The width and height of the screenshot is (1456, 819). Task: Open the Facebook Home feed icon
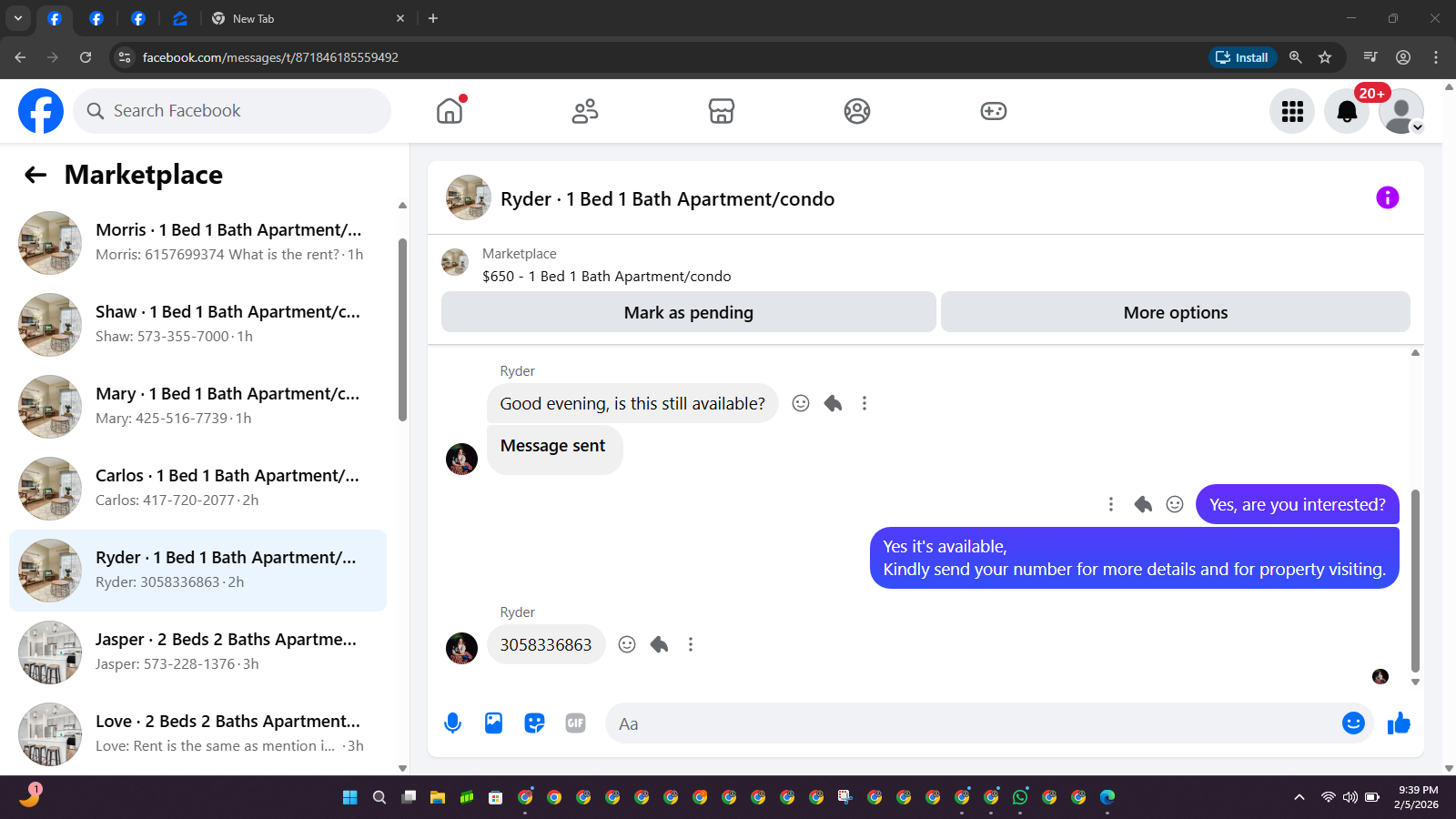(x=450, y=111)
